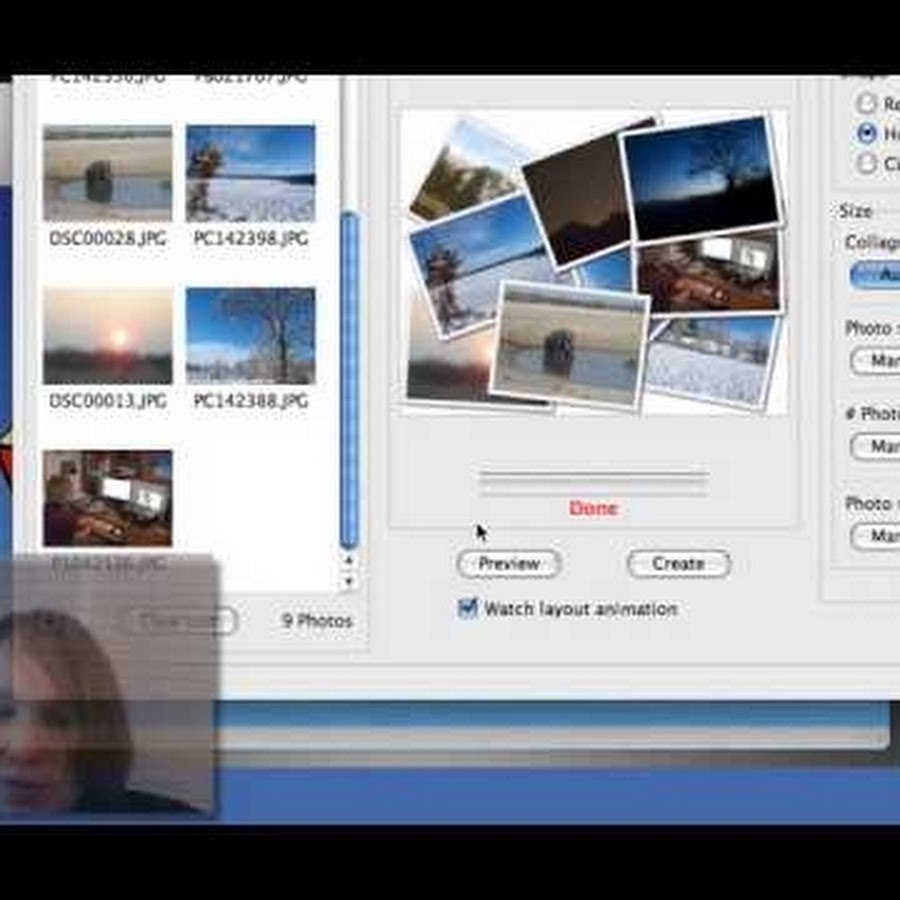Click the Preview button
Viewport: 900px width, 900px height.
coord(509,564)
